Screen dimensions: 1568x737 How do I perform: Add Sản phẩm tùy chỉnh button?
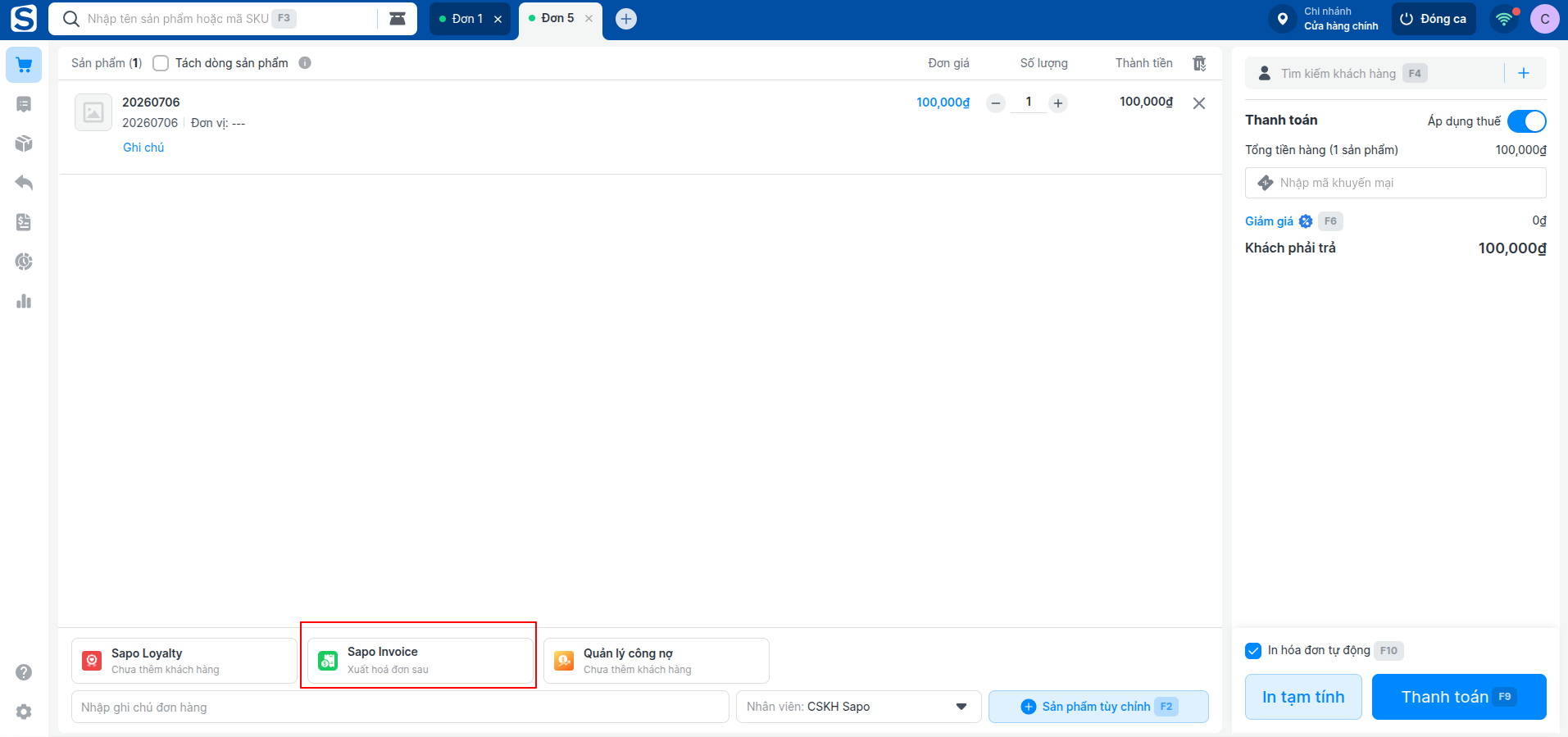click(x=1098, y=707)
